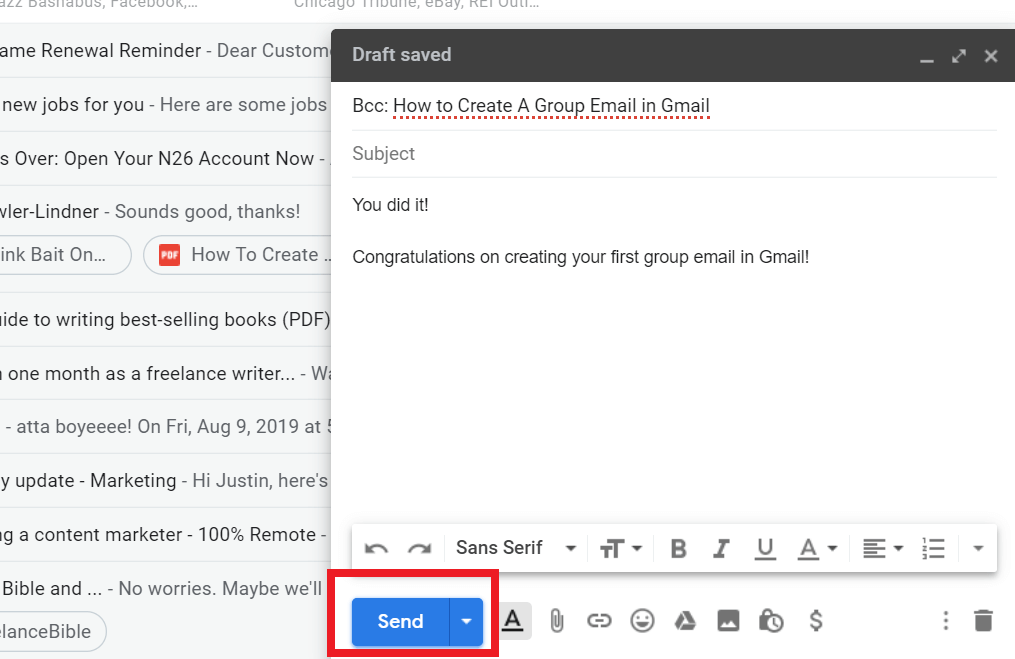Image resolution: width=1015 pixels, height=659 pixels.
Task: Insert files using Google Drive
Action: pos(685,621)
